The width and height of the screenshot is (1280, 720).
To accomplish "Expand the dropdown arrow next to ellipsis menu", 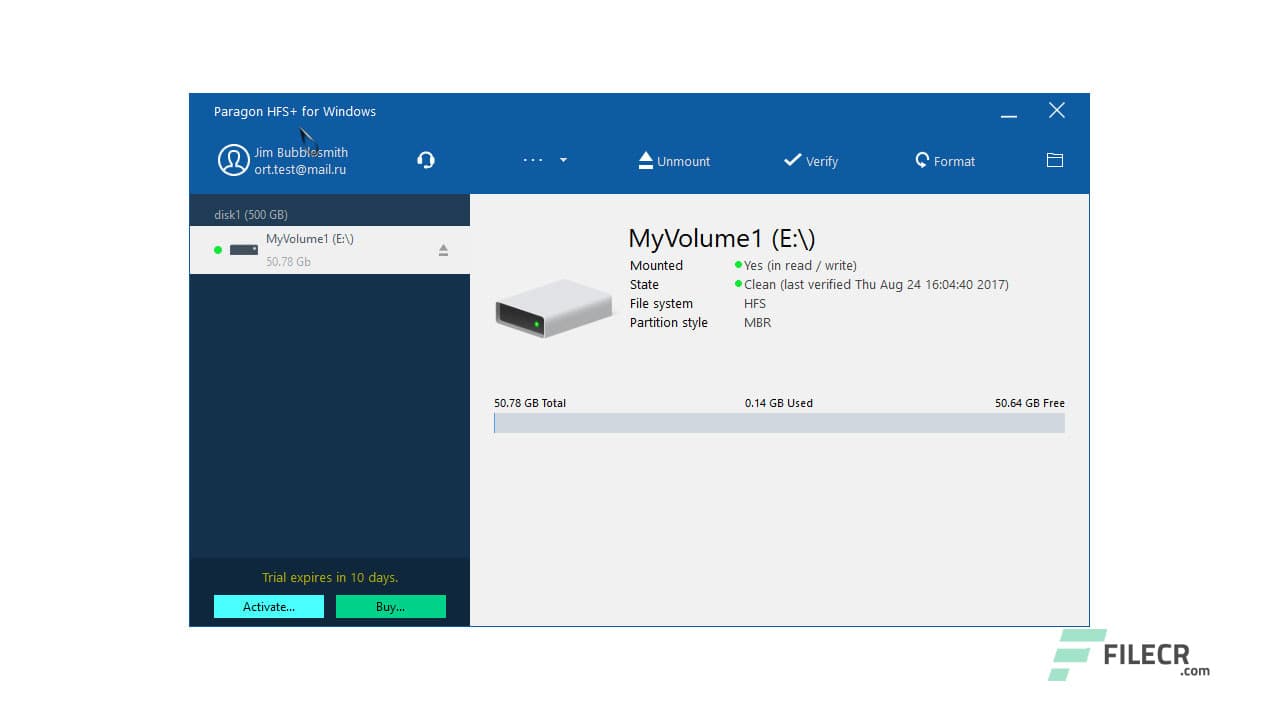I will point(563,160).
